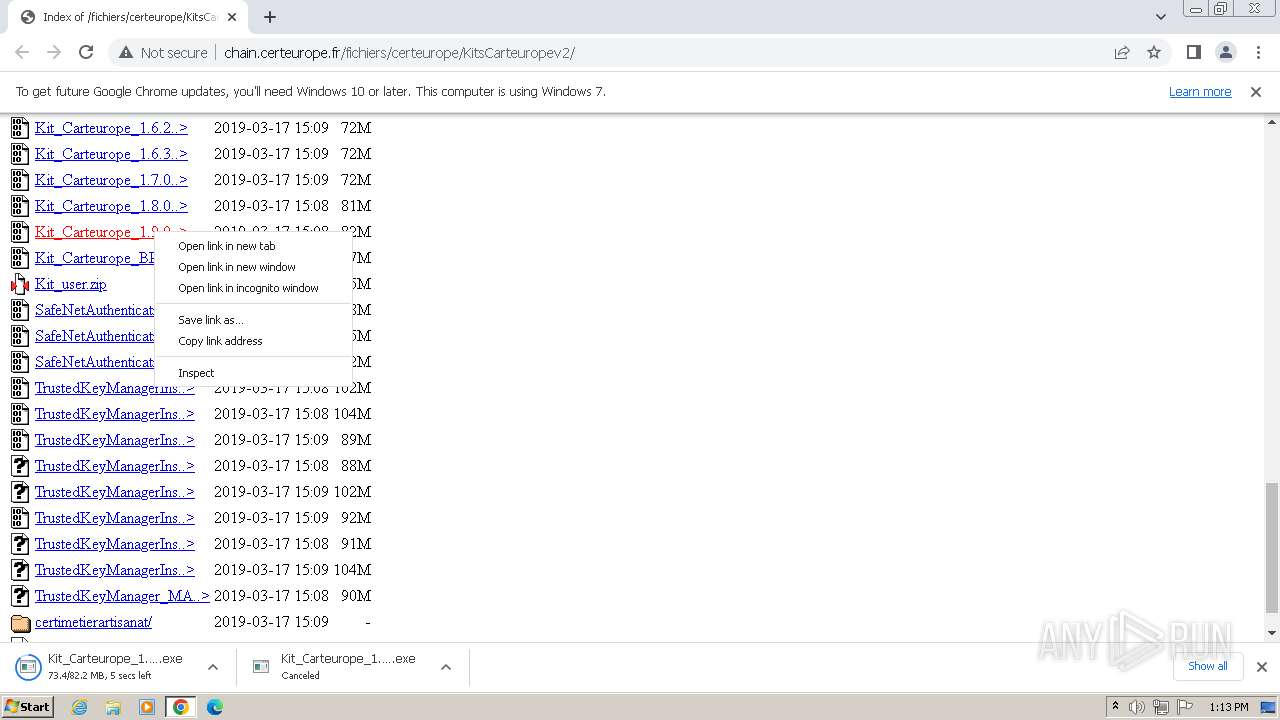Open the Windows Start menu

(x=28, y=706)
